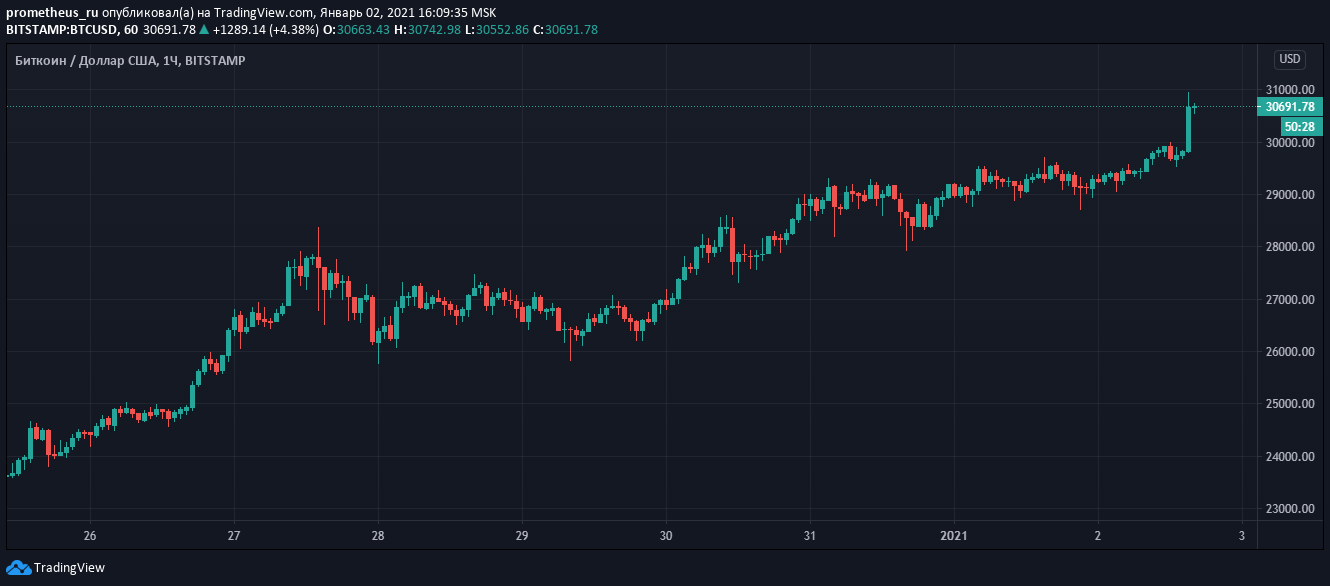This screenshot has width=1330, height=586.
Task: Click the chart title Биткоин / Доллар США
Action: [86, 61]
